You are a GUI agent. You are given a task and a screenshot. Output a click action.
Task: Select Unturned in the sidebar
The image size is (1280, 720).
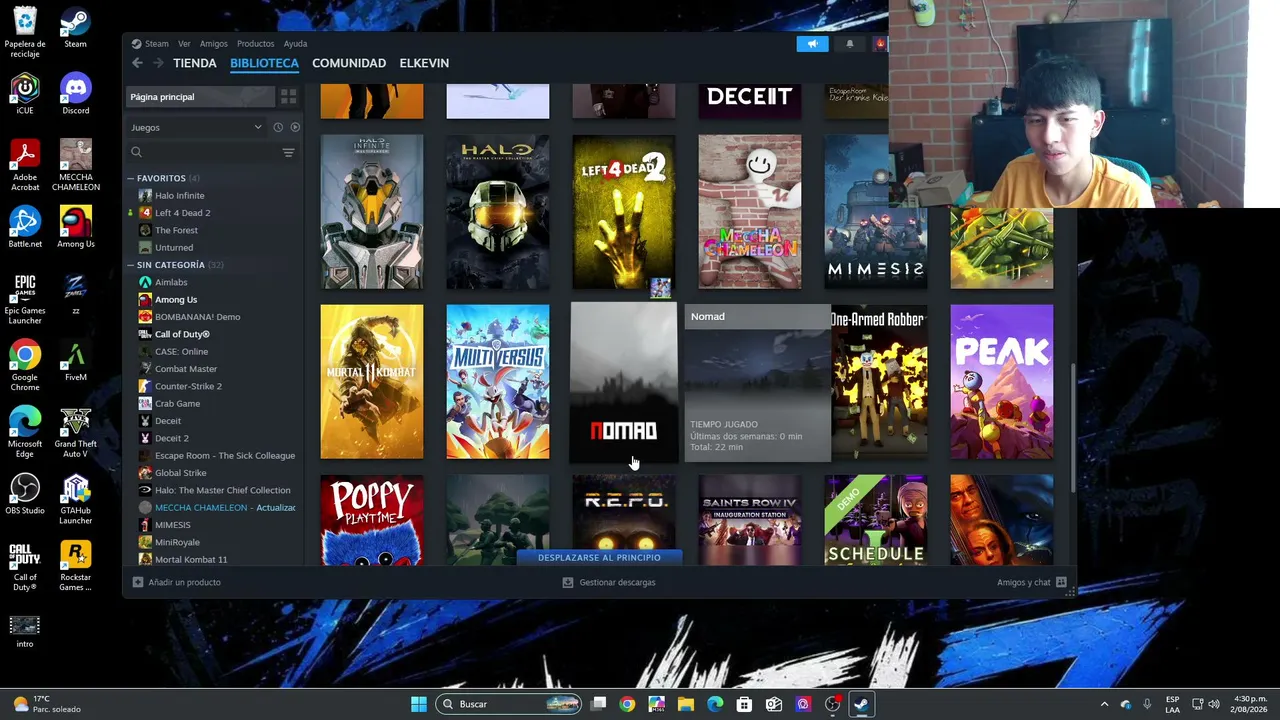coord(174,248)
